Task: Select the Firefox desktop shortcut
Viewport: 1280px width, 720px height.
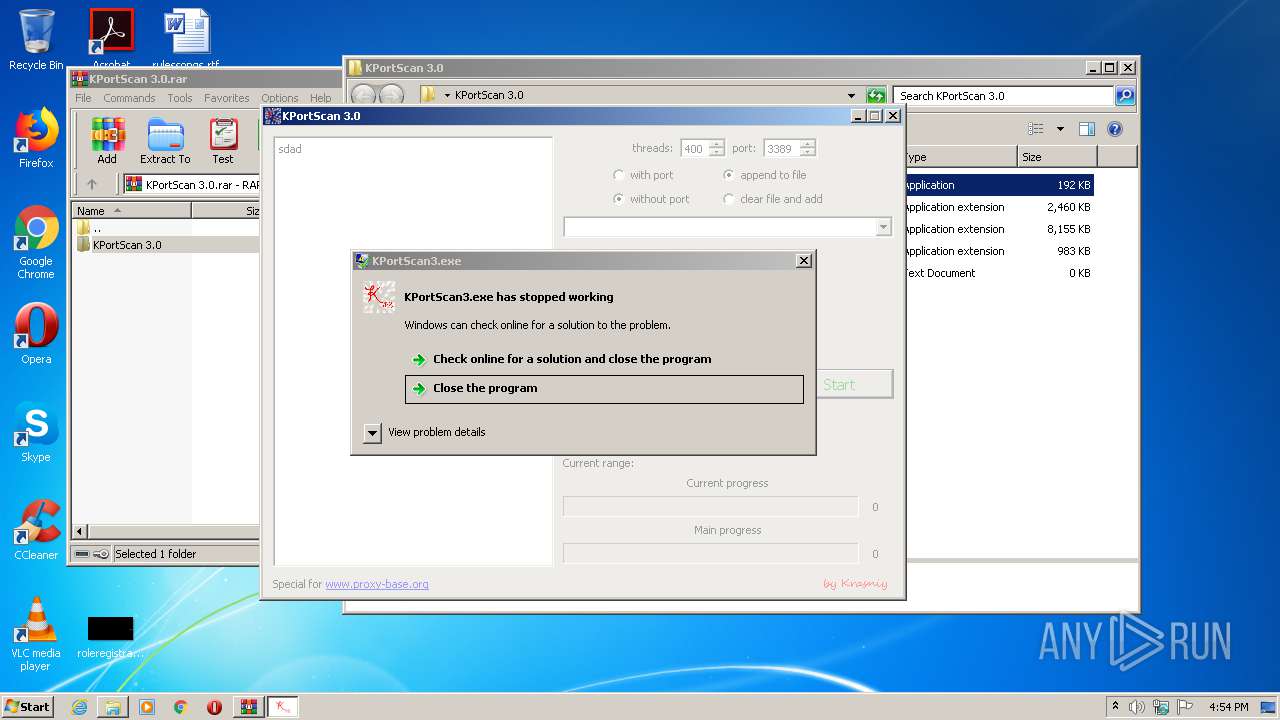Action: click(36, 138)
